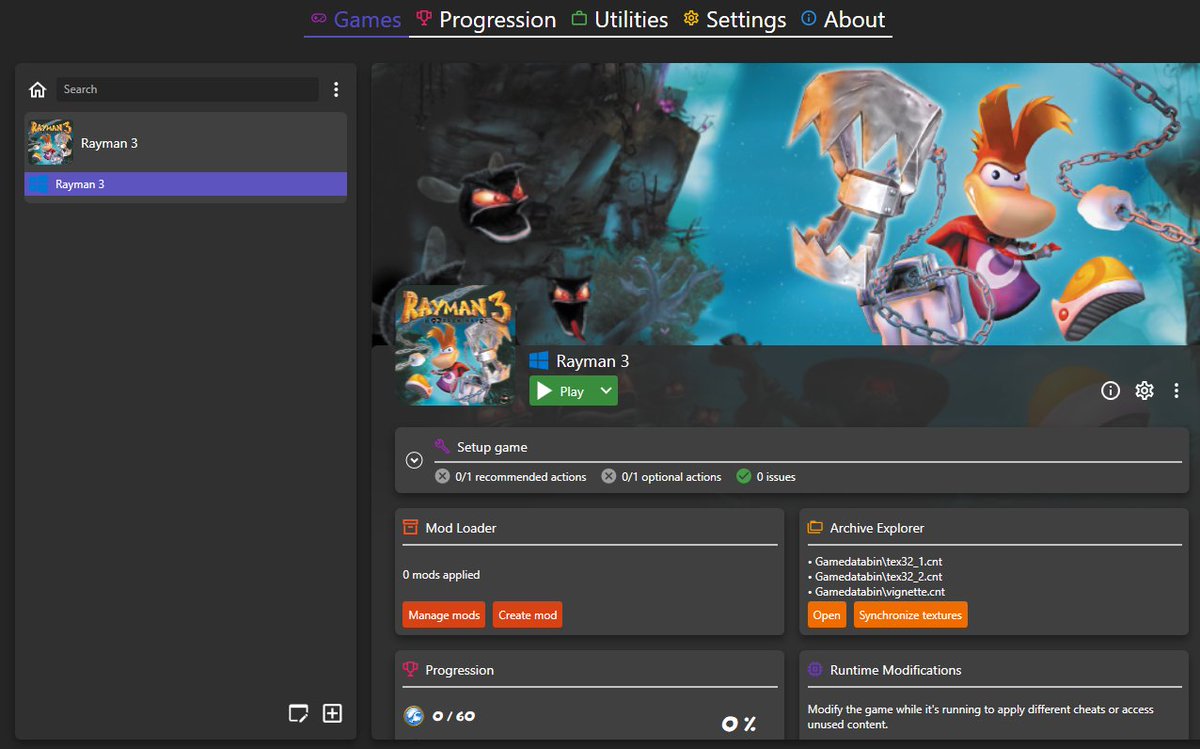Click the Open archive button
This screenshot has height=749, width=1200.
(826, 615)
